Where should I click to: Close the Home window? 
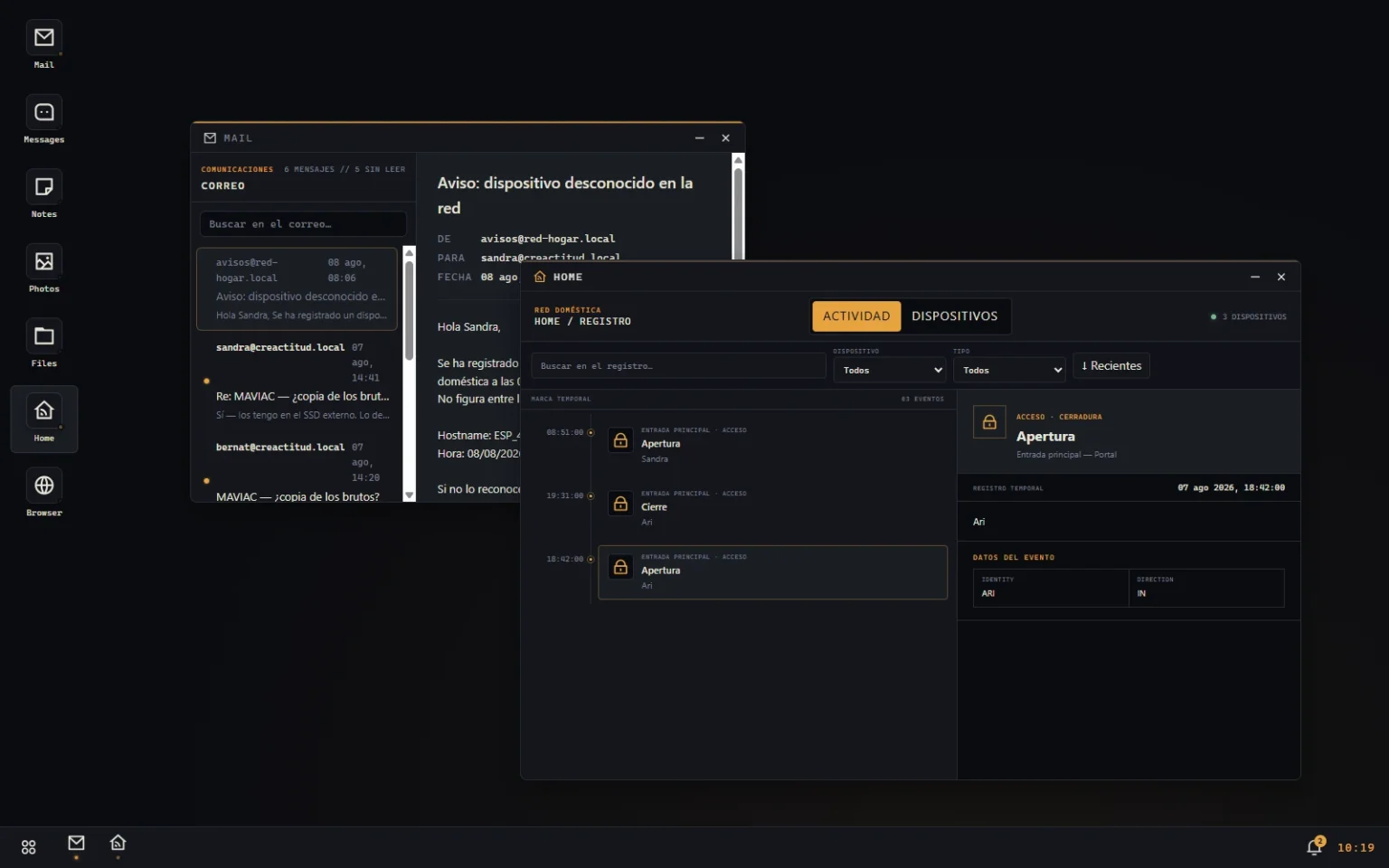coord(1281,277)
